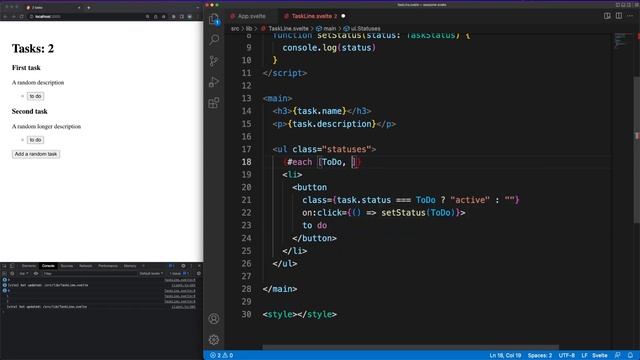Click the TaskLine.svelte breadcrumb
The width and height of the screenshot is (640, 360).
[288, 29]
